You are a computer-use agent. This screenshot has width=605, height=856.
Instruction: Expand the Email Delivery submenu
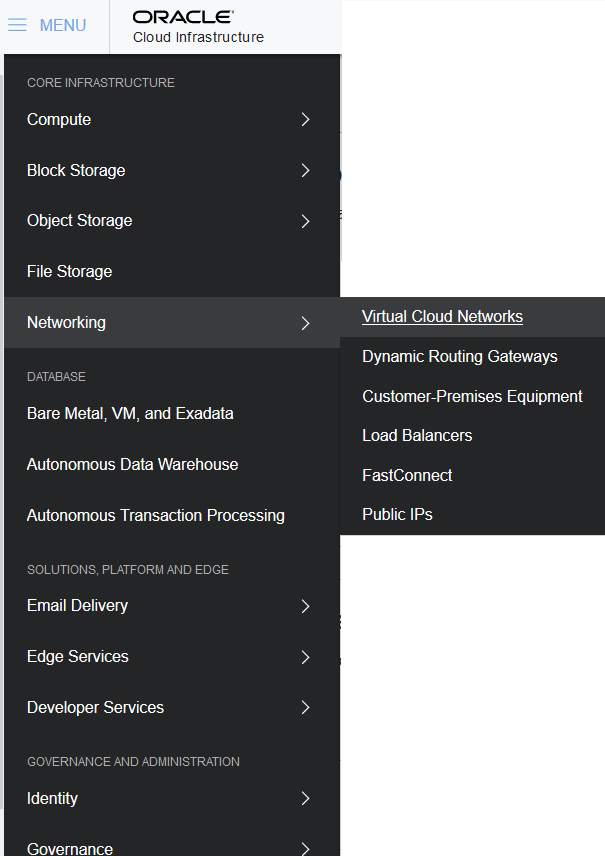(305, 605)
